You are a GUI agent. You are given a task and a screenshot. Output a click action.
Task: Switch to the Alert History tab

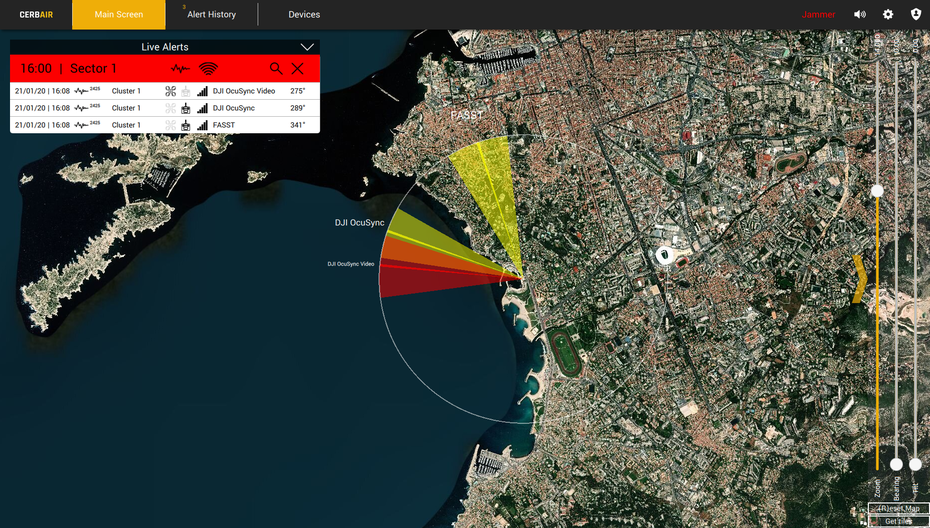(x=211, y=14)
